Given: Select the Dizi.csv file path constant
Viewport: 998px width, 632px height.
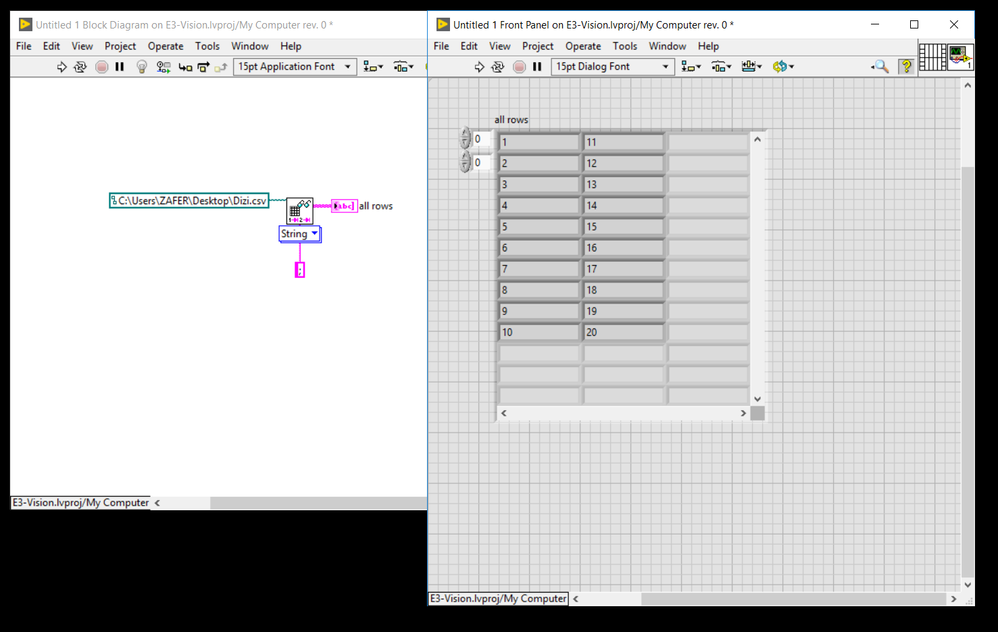Looking at the screenshot, I should 189,200.
